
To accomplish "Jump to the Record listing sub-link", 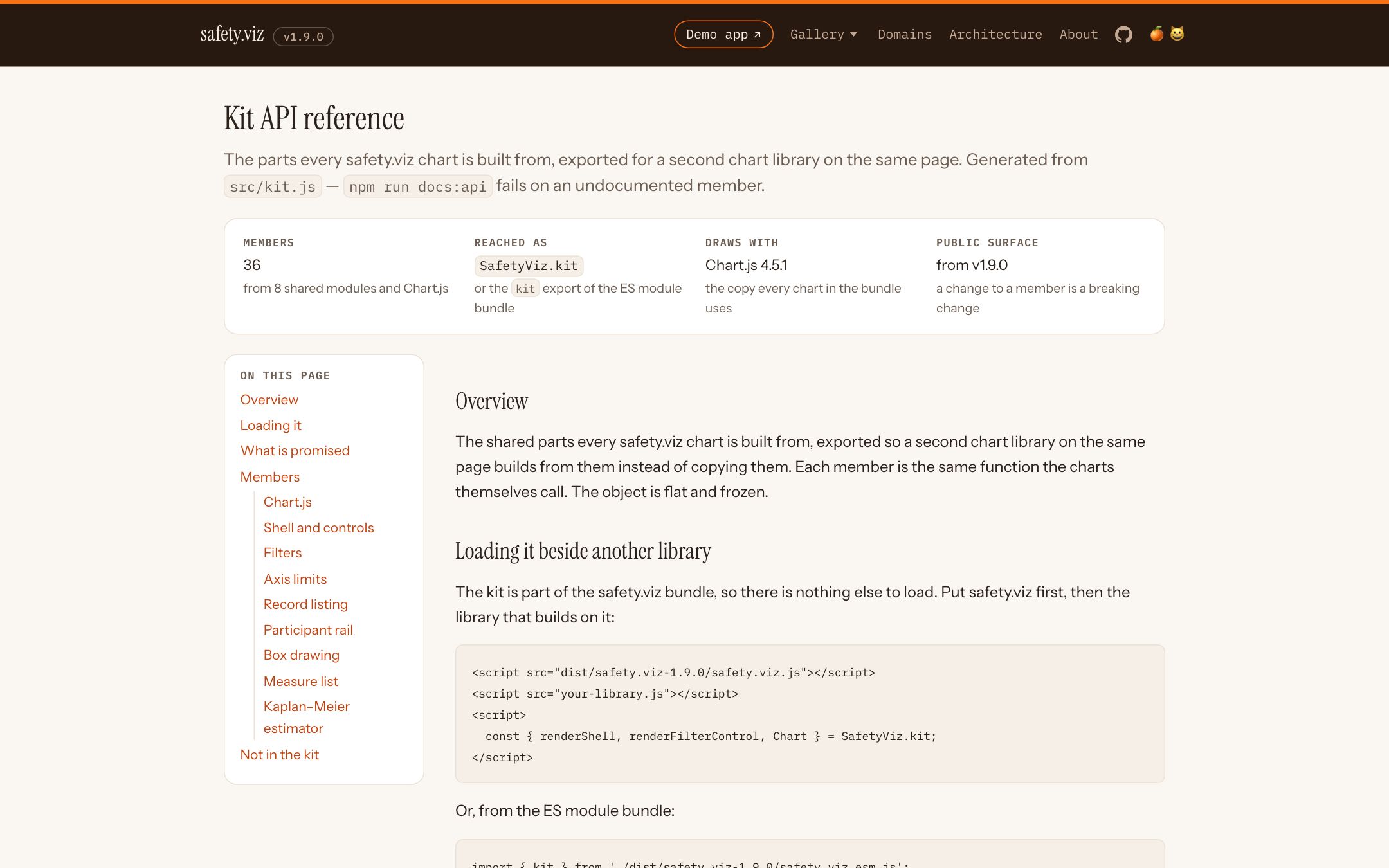I will pyautogui.click(x=305, y=604).
